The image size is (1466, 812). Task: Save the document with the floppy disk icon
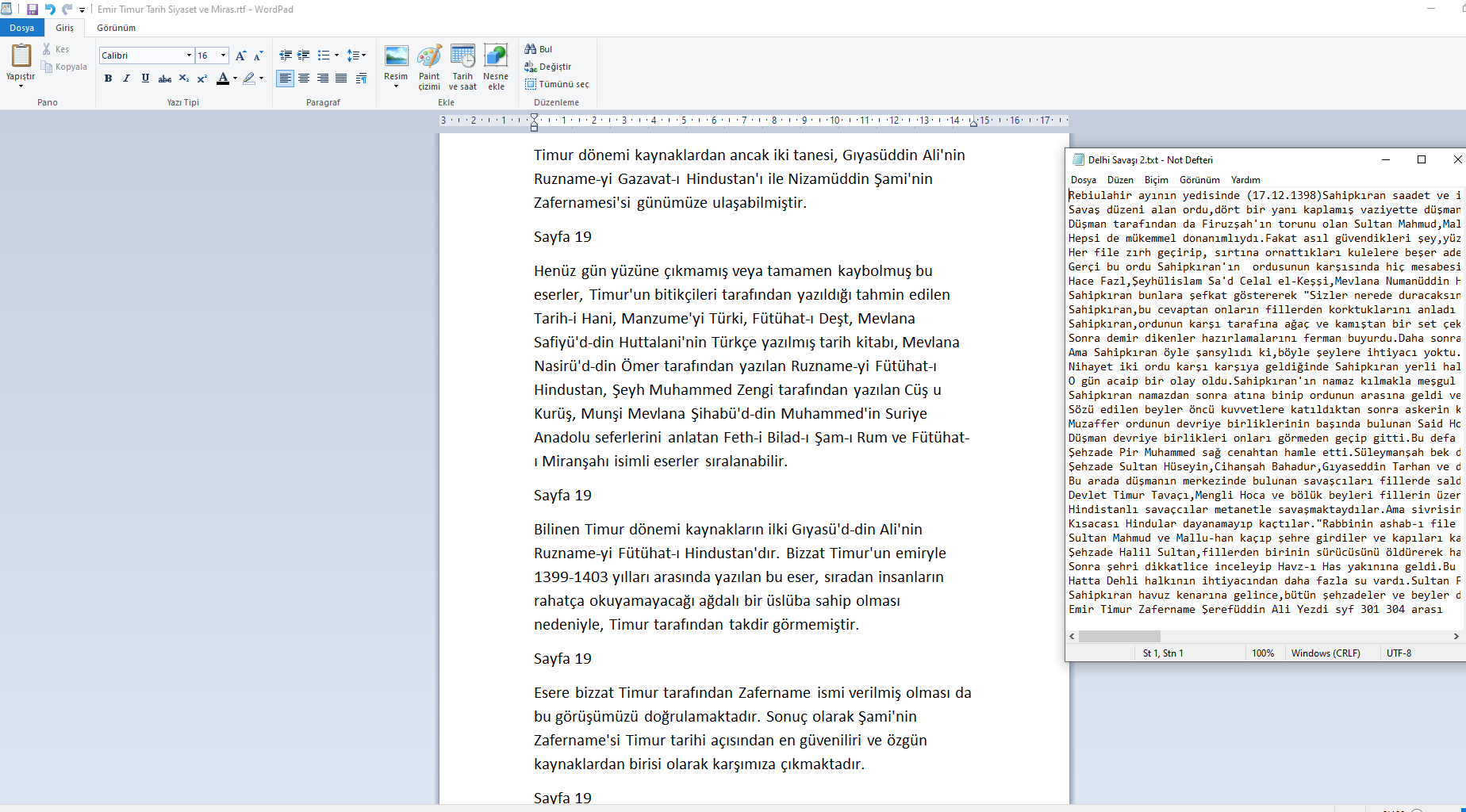[32, 10]
